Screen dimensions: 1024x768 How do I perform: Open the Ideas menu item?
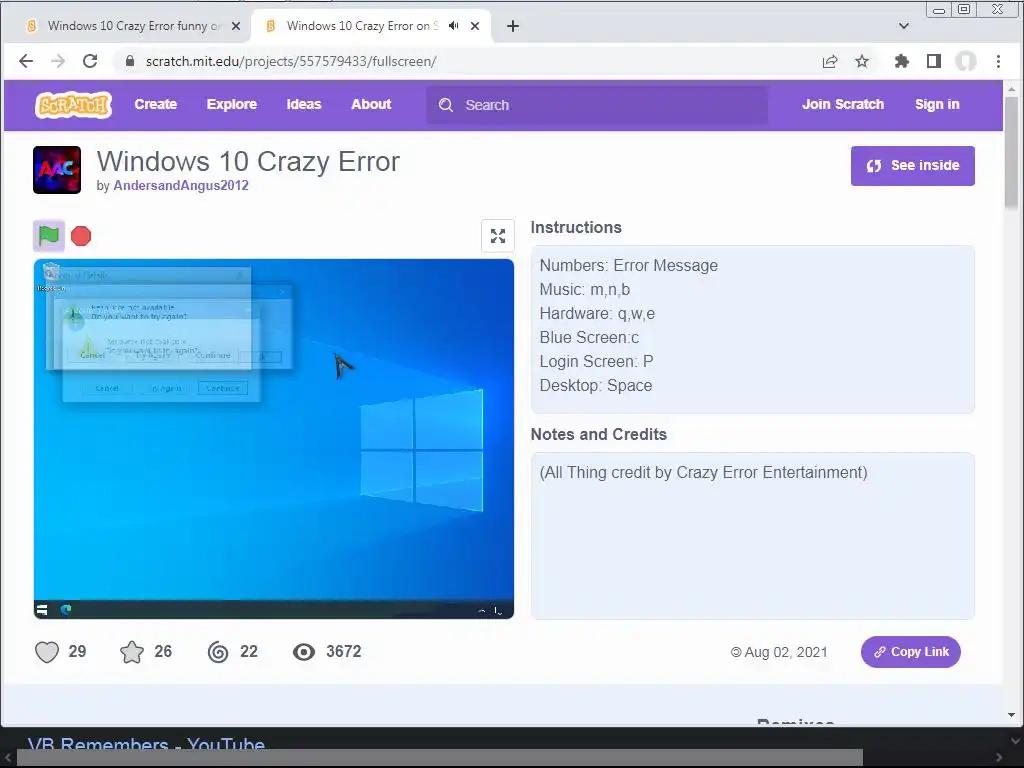[304, 104]
